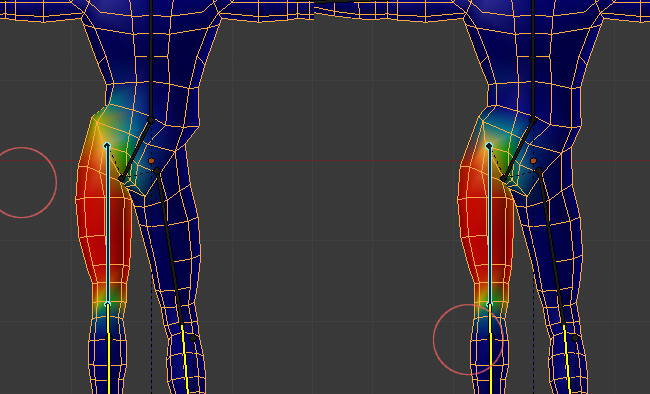Image resolution: width=650 pixels, height=394 pixels.
Task: Select diagonal black hip bone in left figure
Action: (136, 149)
